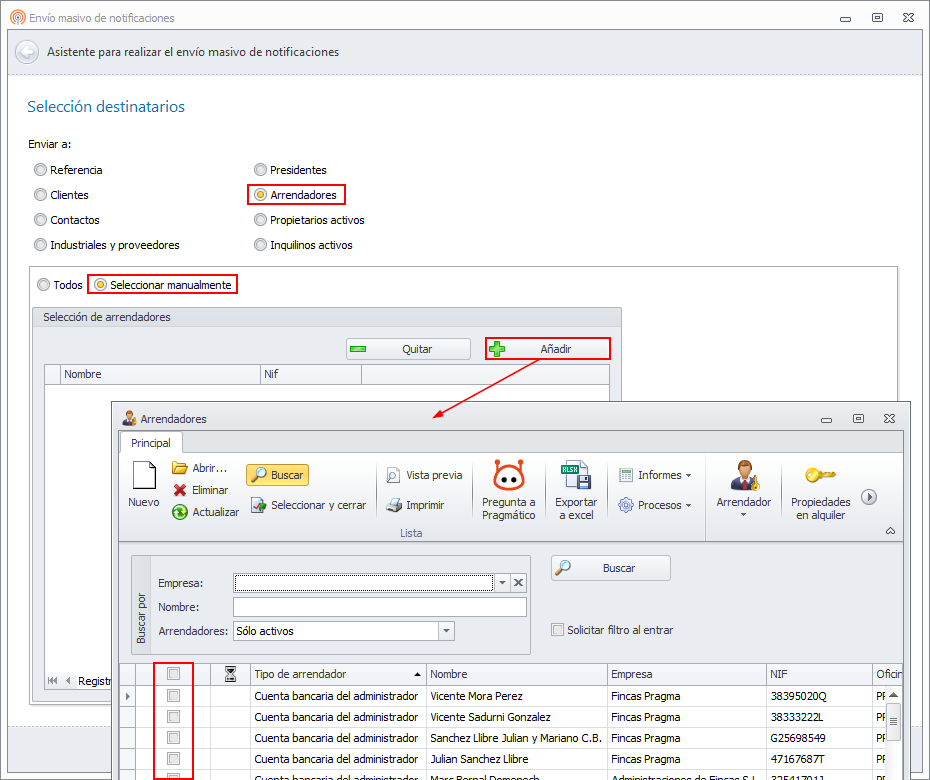This screenshot has height=780, width=930.
Task: Expand the Procesos menu
Action: [x=655, y=505]
